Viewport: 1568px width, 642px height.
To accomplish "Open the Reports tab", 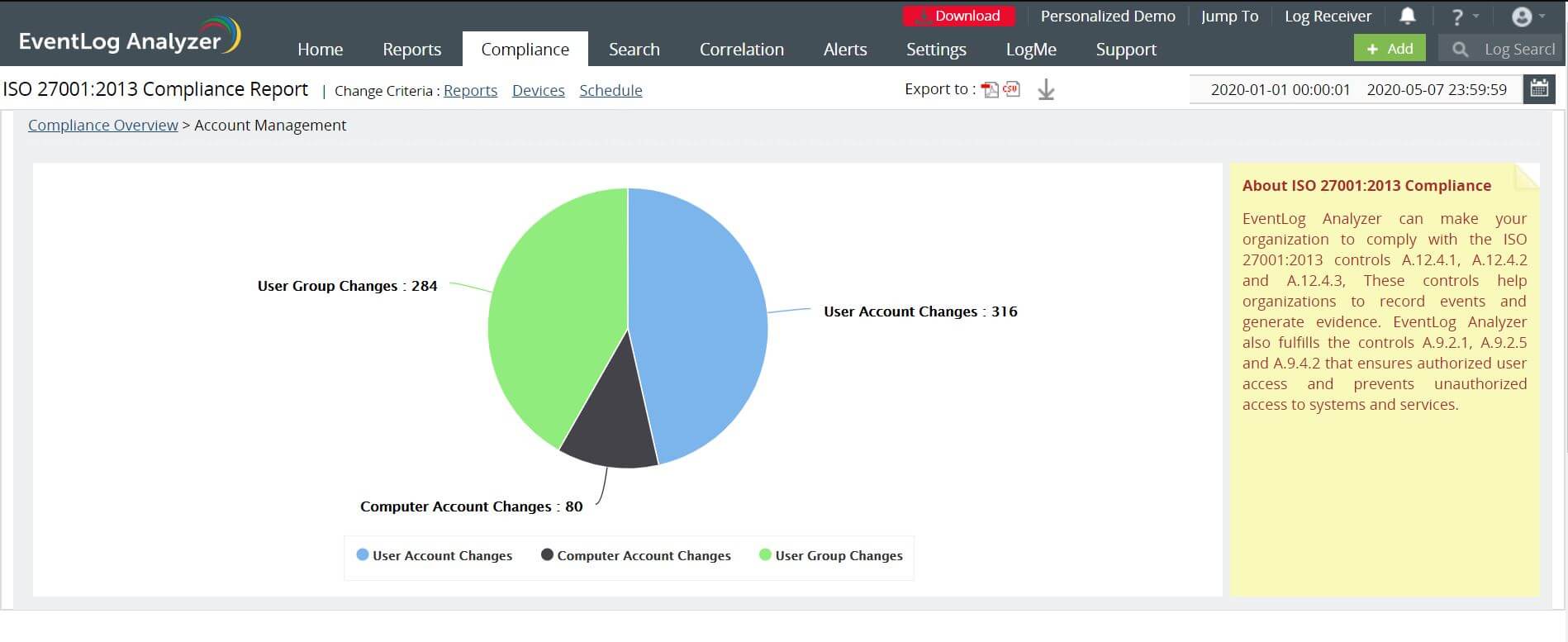I will point(411,50).
